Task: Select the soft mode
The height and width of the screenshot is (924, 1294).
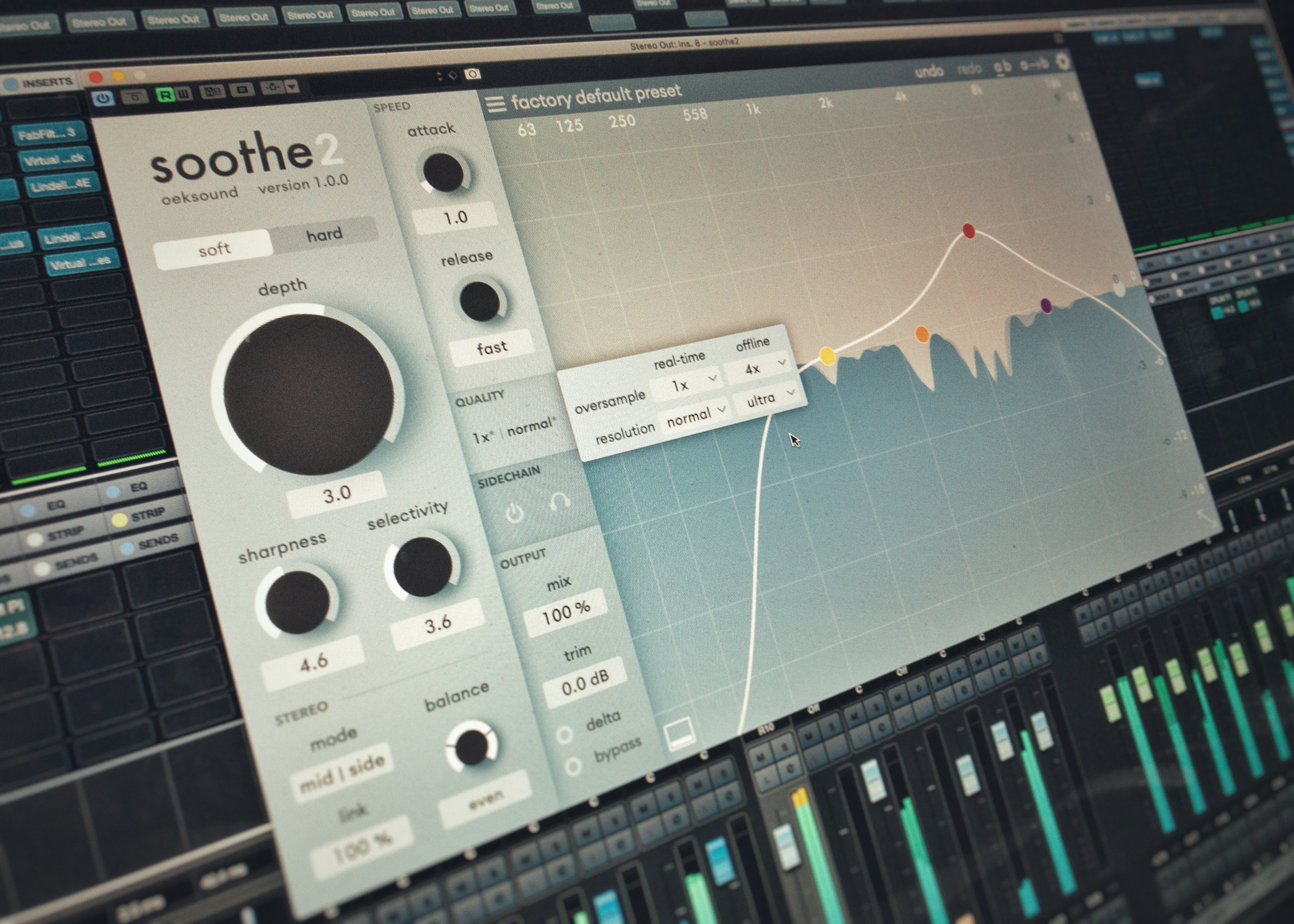Action: 214,249
